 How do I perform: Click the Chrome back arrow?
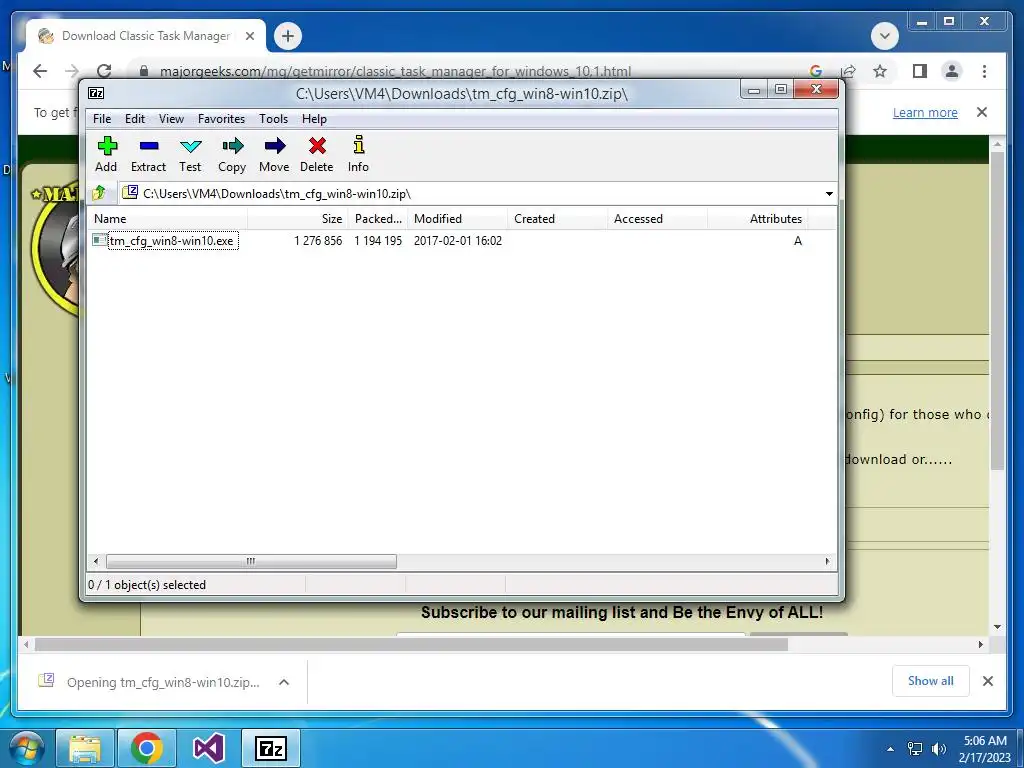(x=40, y=71)
